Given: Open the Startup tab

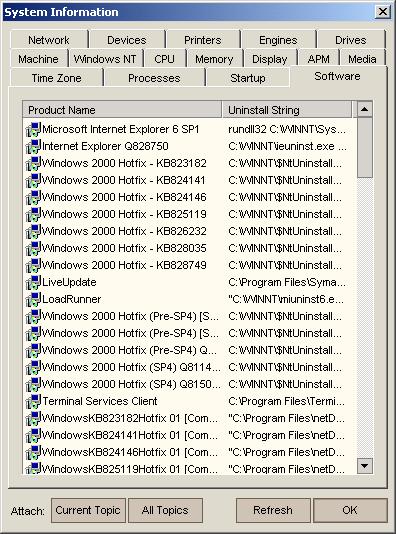Looking at the screenshot, I should pyautogui.click(x=248, y=78).
